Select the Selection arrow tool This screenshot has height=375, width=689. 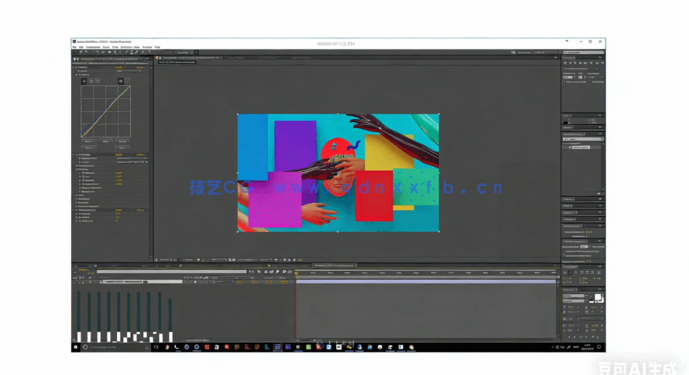tap(75, 52)
